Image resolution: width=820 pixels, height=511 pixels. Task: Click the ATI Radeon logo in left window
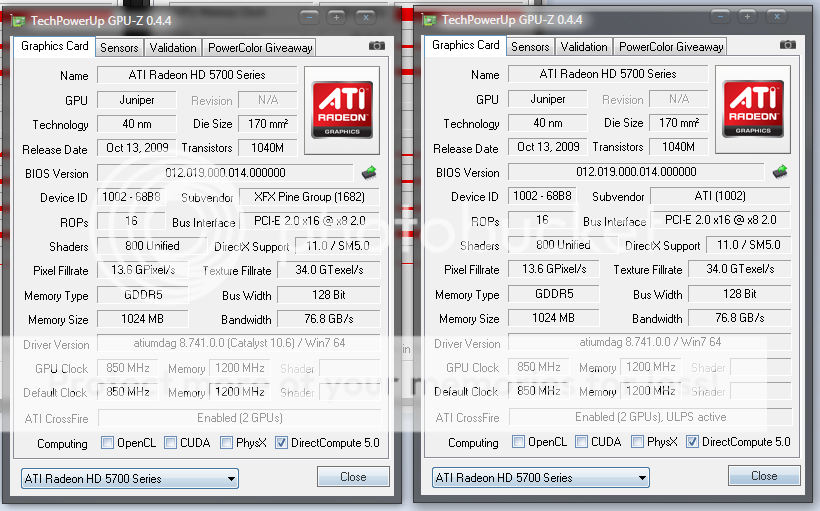pos(342,110)
